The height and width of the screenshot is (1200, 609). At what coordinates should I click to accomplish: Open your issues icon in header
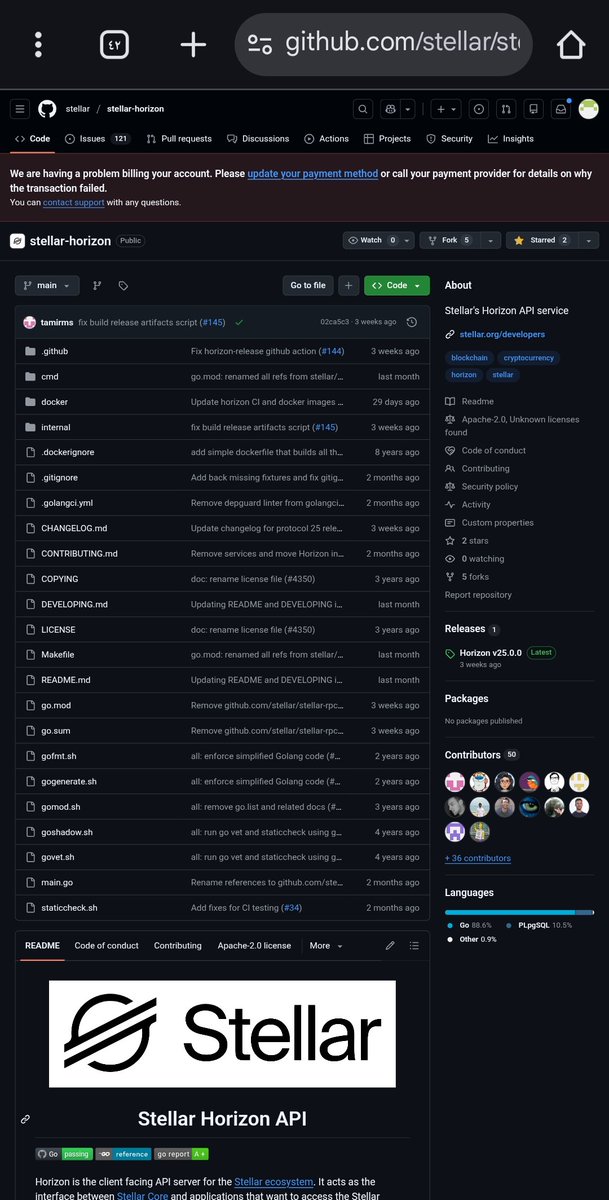pos(479,109)
